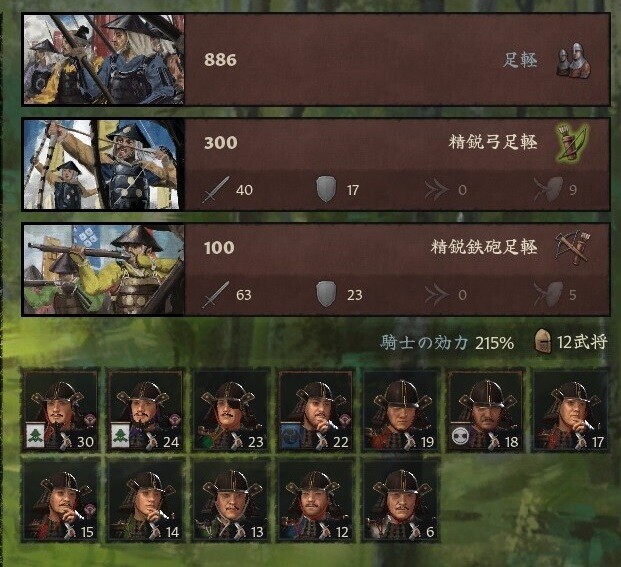
Task: Click the green bow icon for 精鋭弓足軽
Action: coord(572,142)
